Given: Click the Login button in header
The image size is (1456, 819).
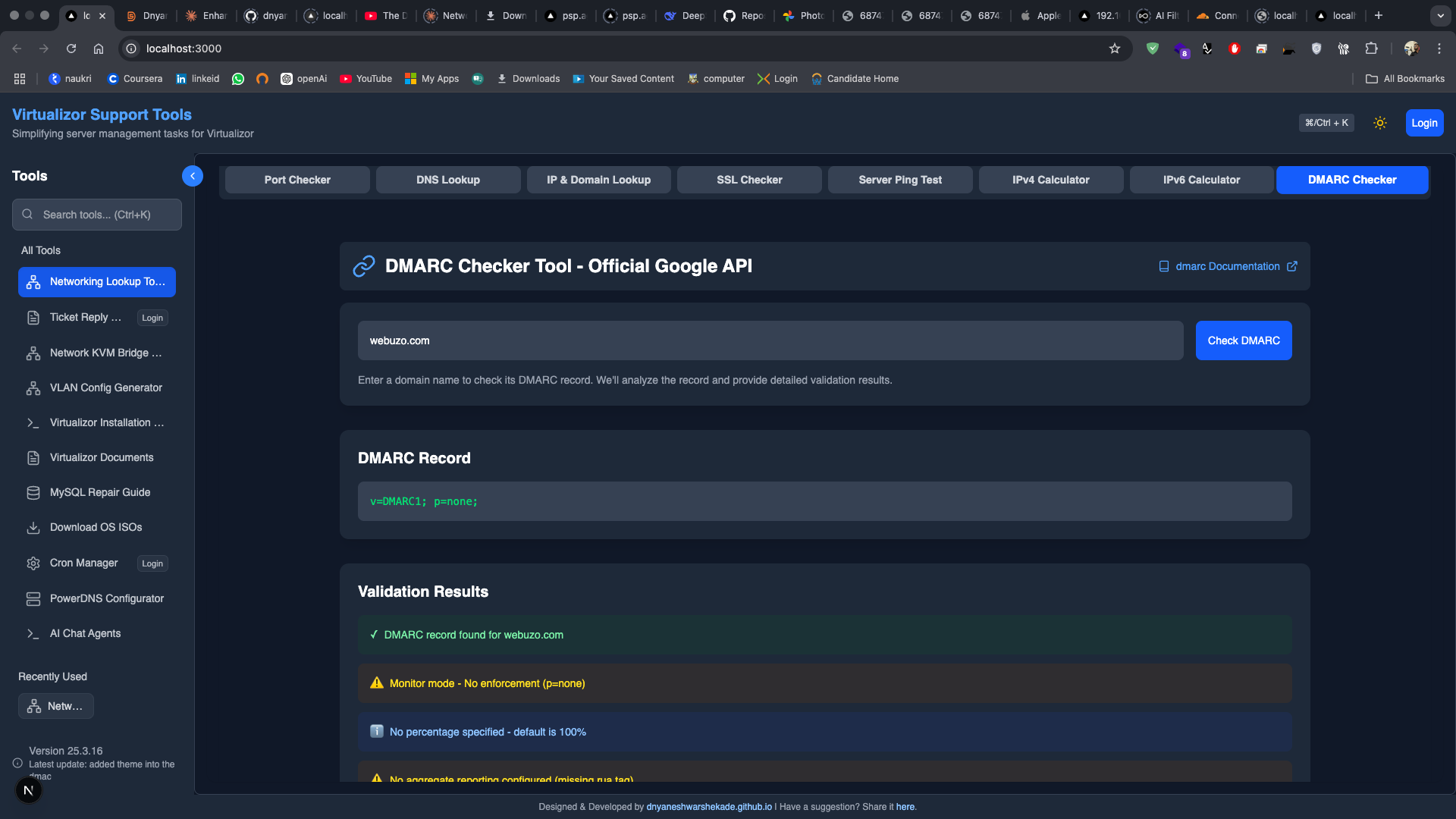Looking at the screenshot, I should click(1424, 123).
